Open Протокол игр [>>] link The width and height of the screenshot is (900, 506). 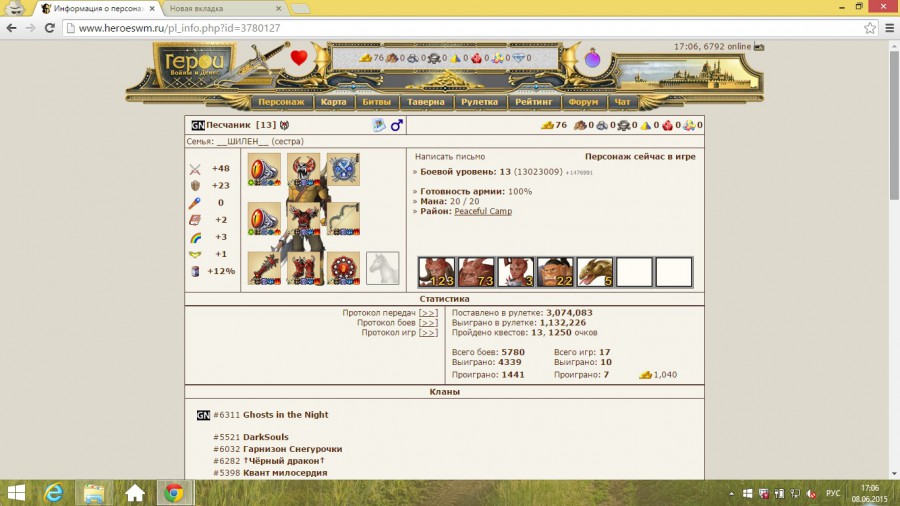click(428, 332)
